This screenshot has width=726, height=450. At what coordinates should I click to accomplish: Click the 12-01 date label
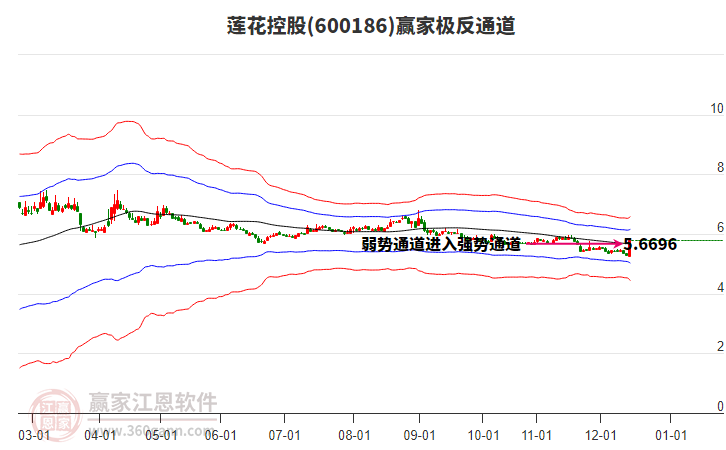click(601, 435)
